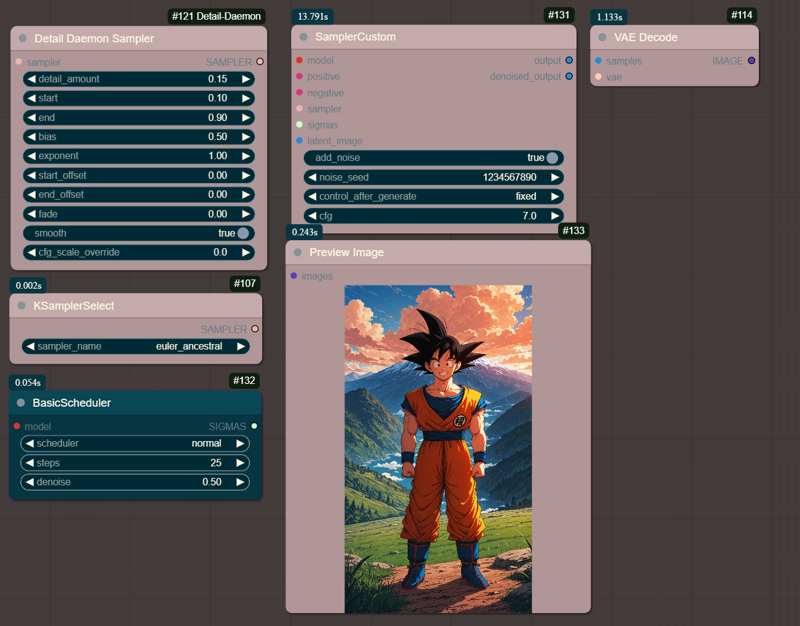Collapse the Detail Daemon Sampler node via its title dot

pyautogui.click(x=22, y=38)
